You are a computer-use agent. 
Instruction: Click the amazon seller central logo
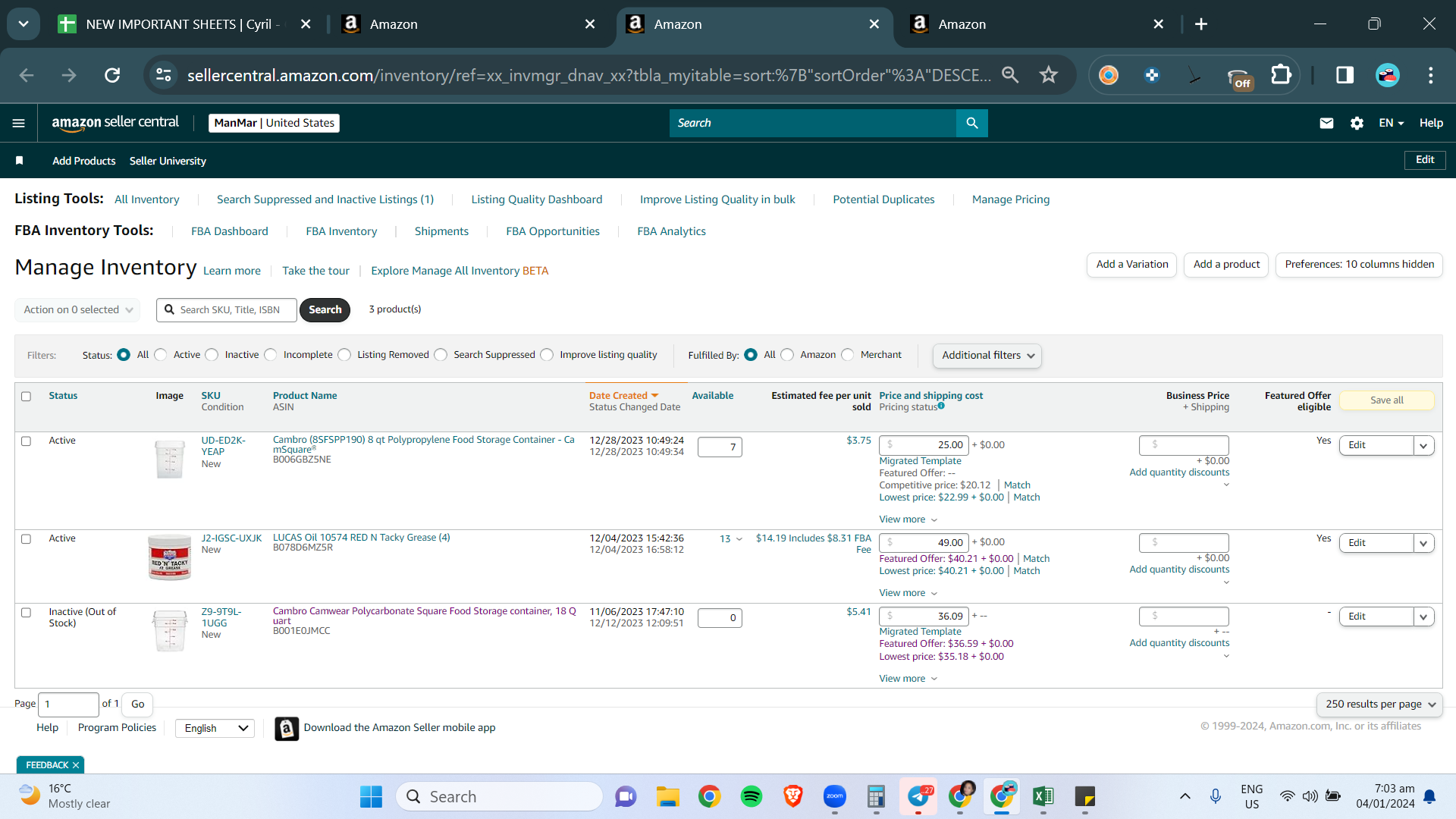(115, 123)
